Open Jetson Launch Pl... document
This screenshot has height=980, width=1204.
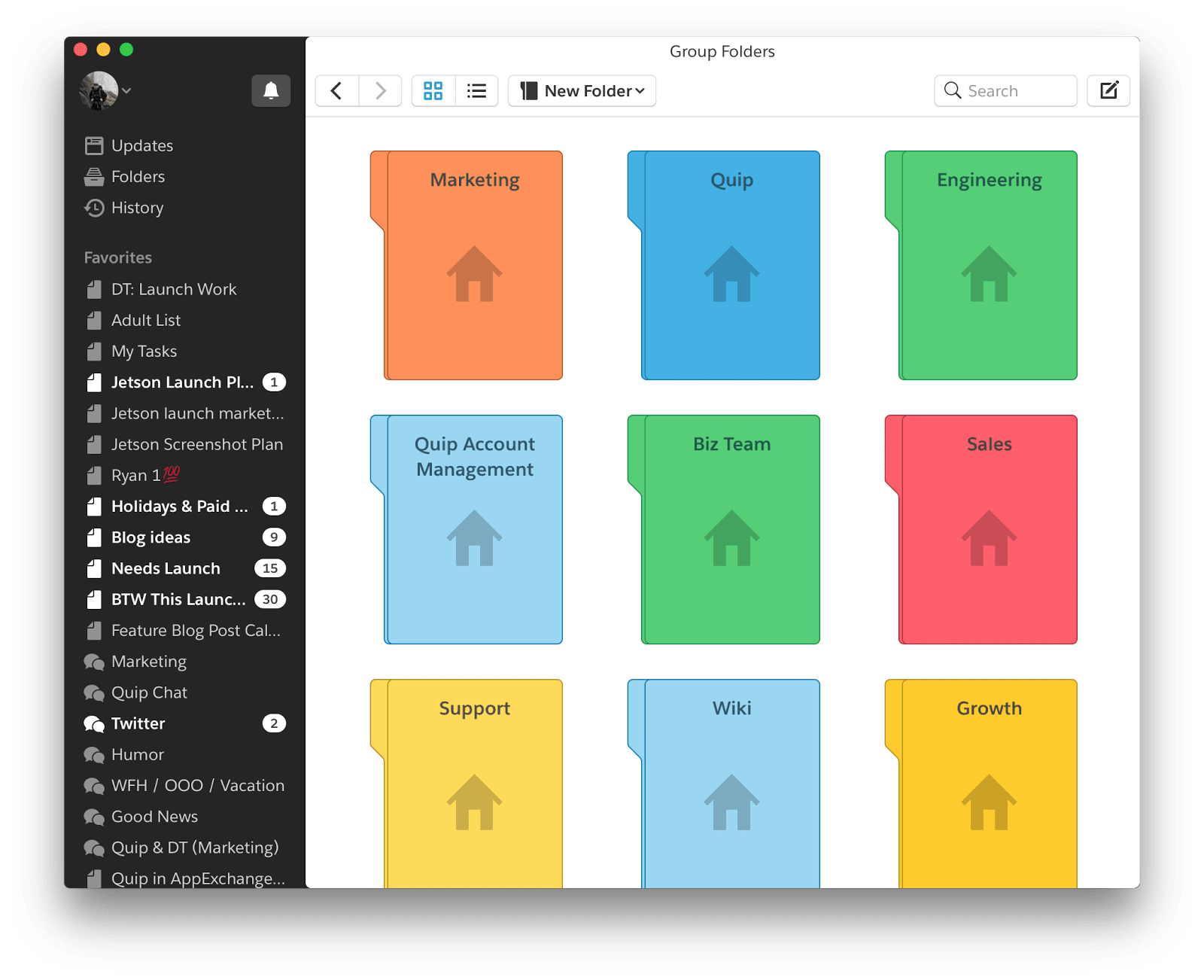coord(185,382)
